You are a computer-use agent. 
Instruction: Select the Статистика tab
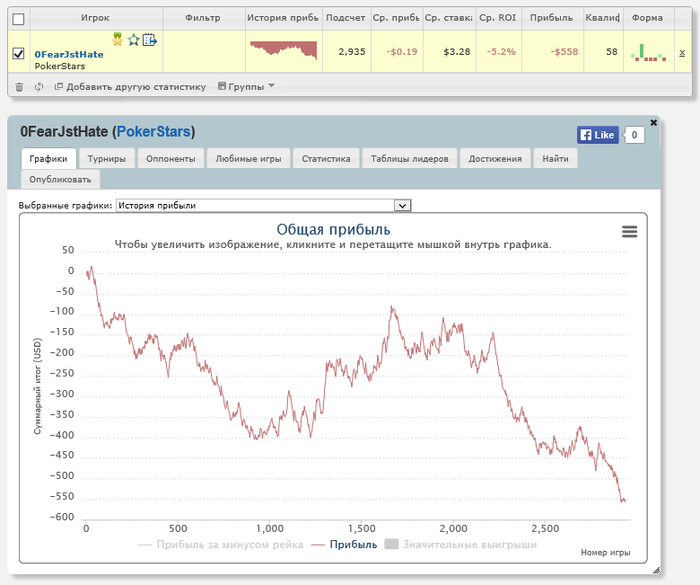point(326,159)
